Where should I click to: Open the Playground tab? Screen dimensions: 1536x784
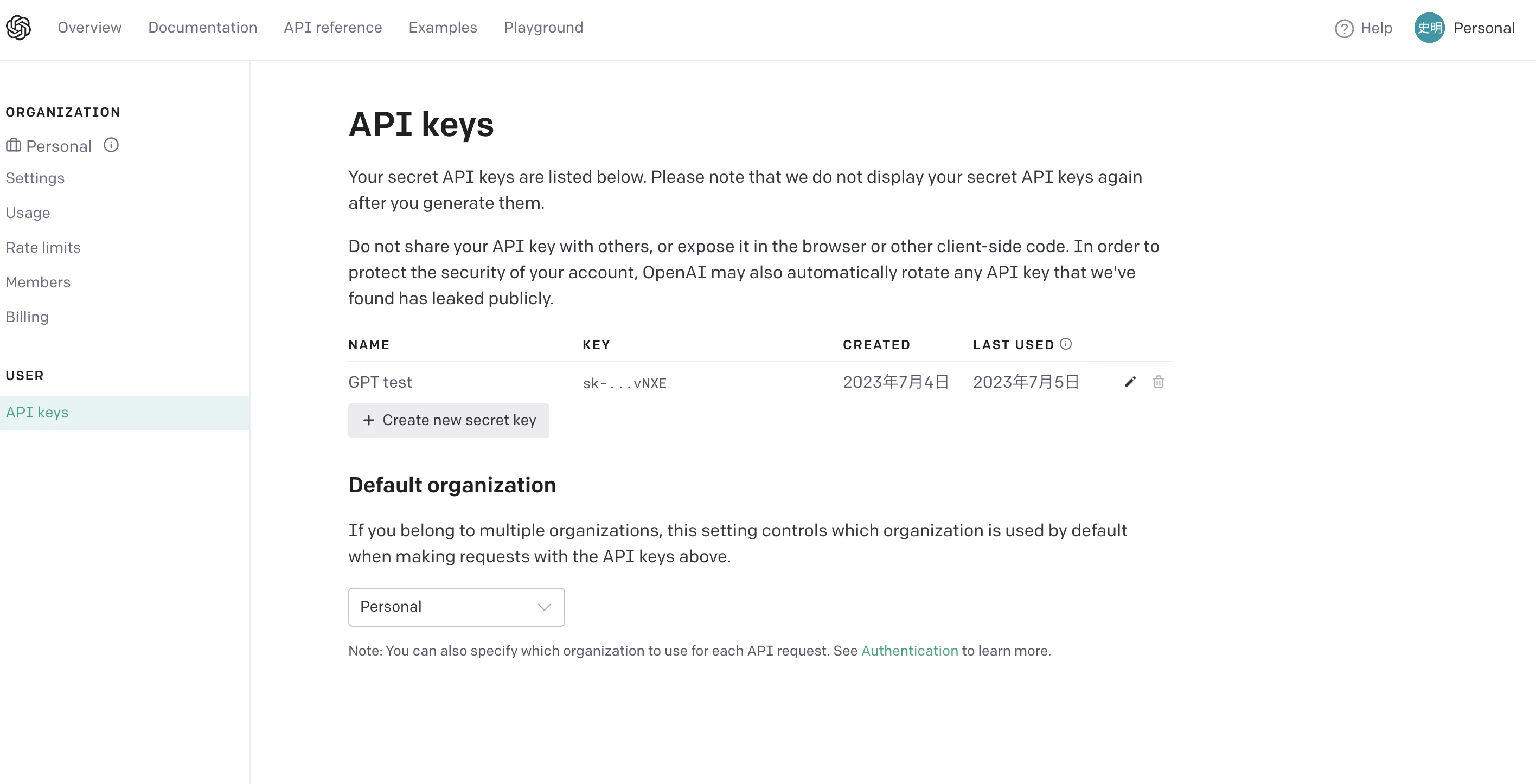tap(543, 28)
